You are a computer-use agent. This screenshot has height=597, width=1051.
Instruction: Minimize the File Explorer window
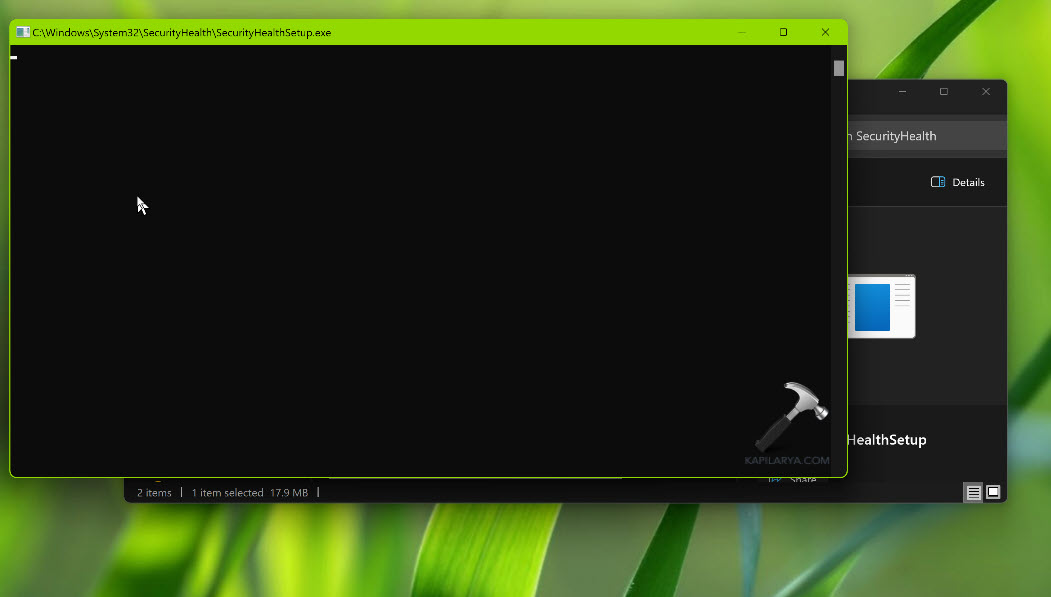pos(902,92)
